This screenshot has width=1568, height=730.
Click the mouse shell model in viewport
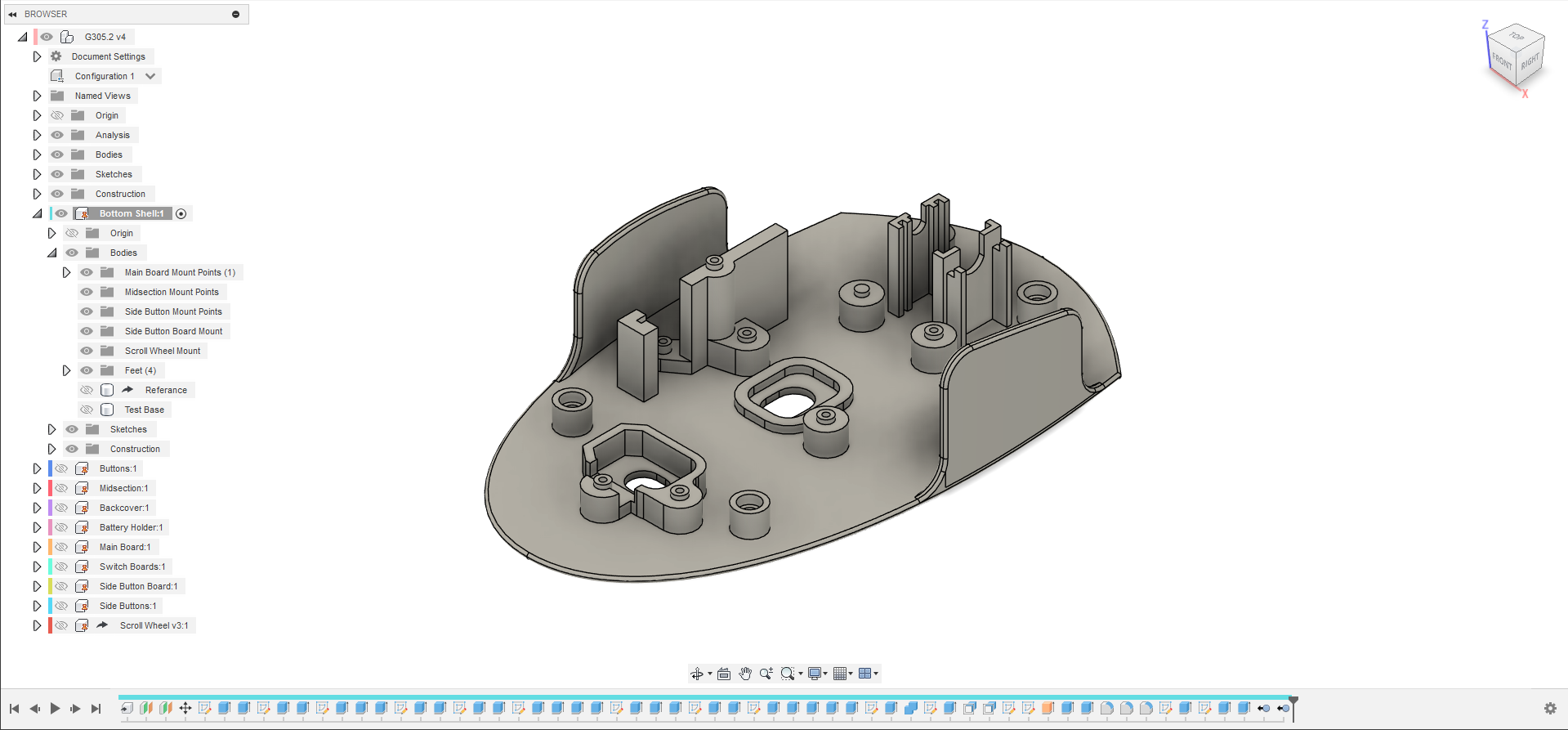tap(801, 384)
